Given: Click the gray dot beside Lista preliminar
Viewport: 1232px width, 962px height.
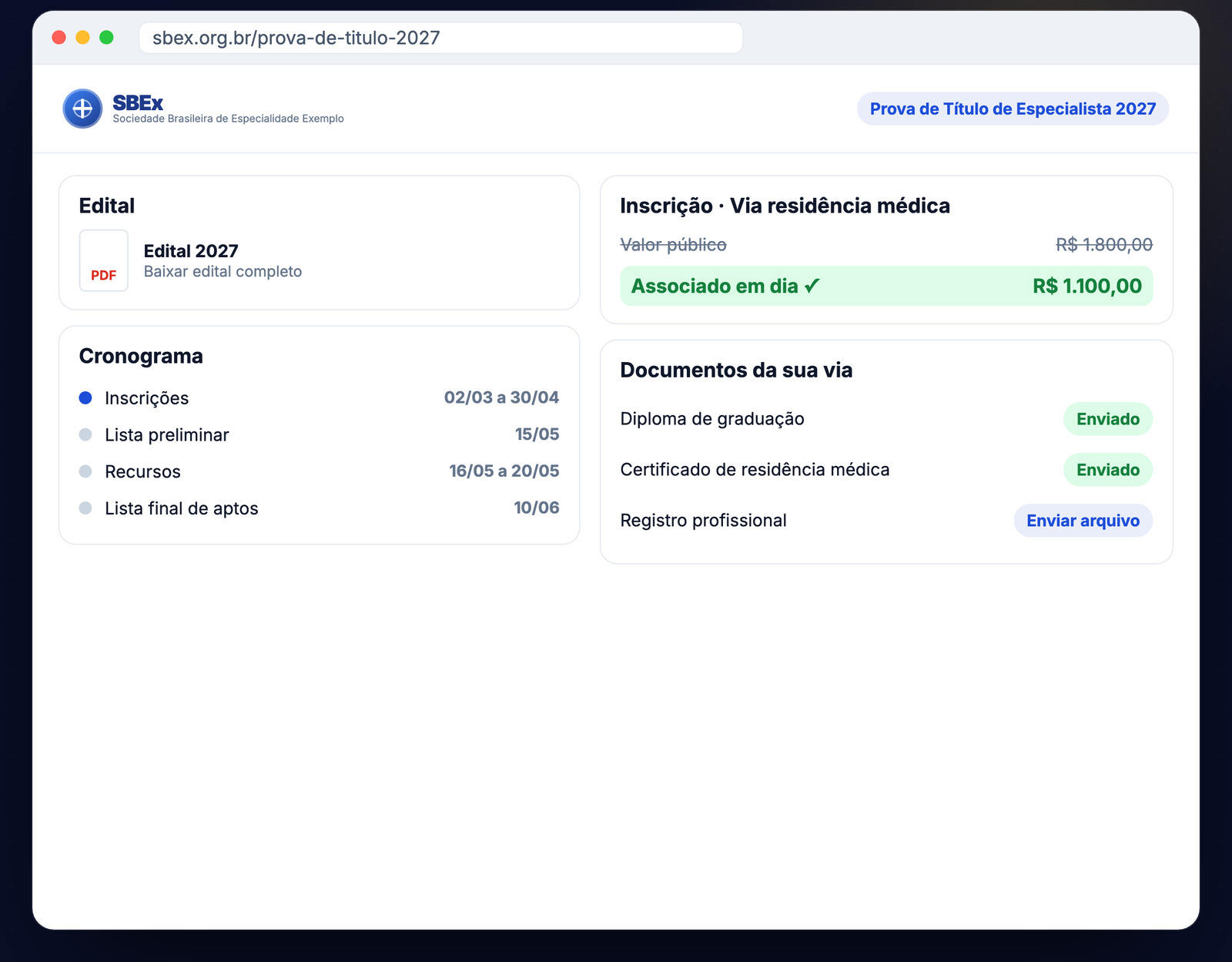Looking at the screenshot, I should [85, 434].
